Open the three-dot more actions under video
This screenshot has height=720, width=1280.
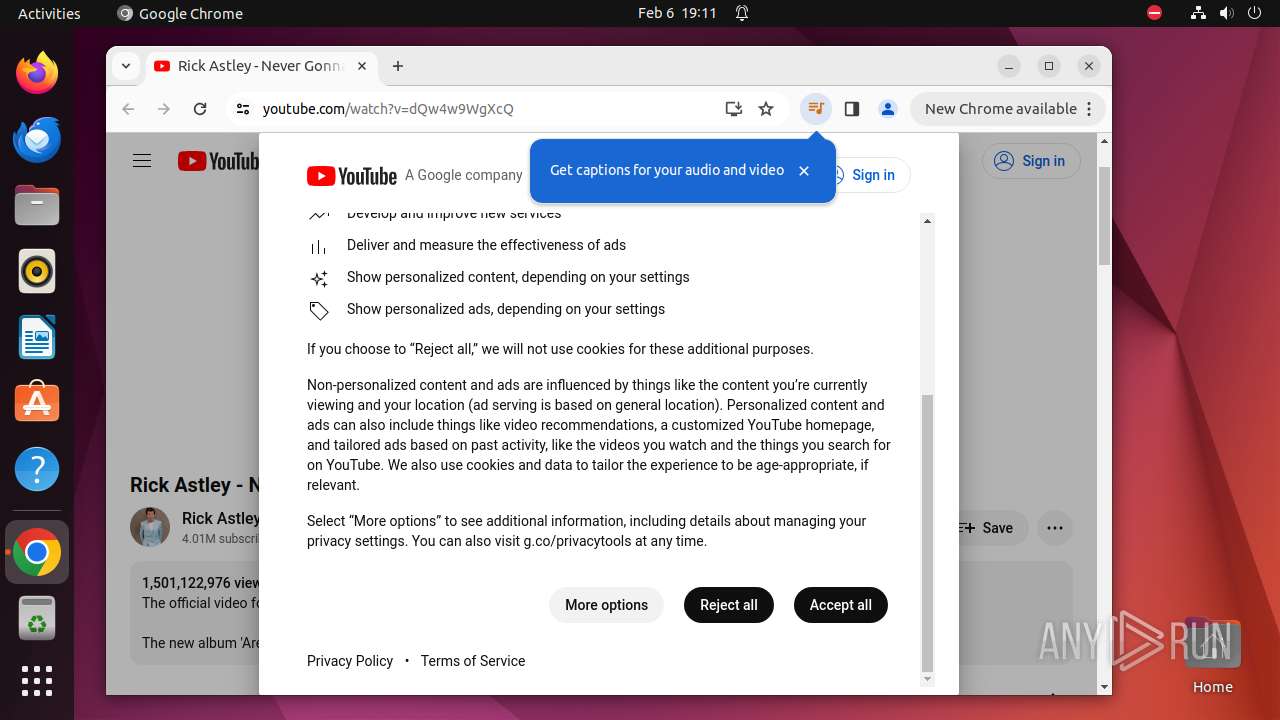click(1055, 528)
